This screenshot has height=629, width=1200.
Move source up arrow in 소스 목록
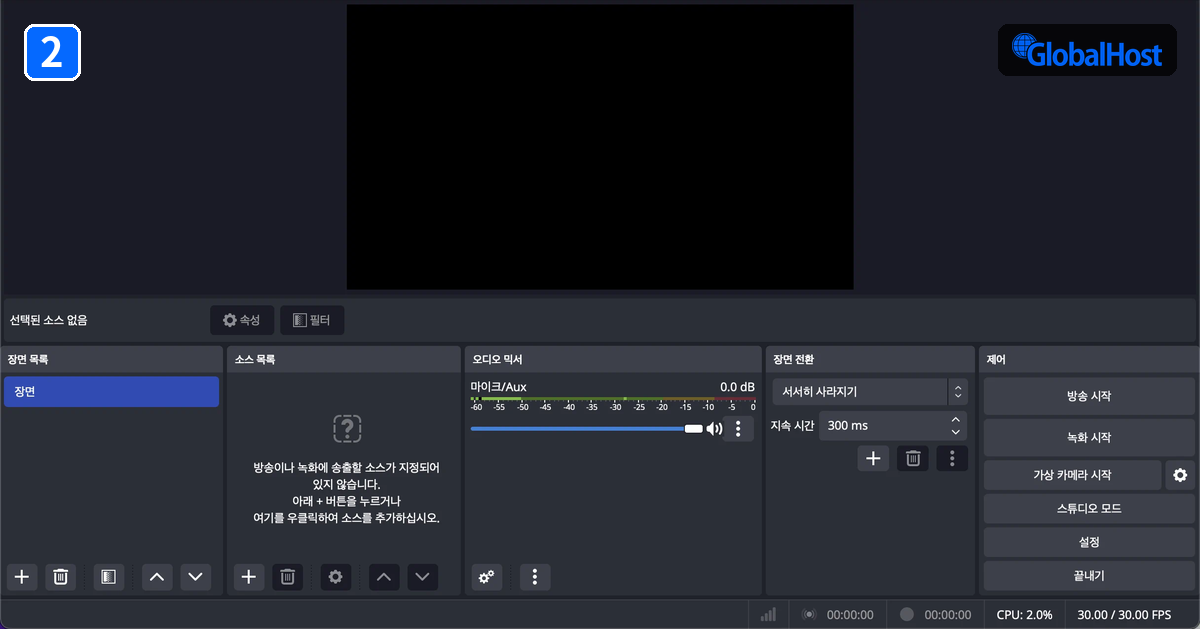pyautogui.click(x=385, y=577)
